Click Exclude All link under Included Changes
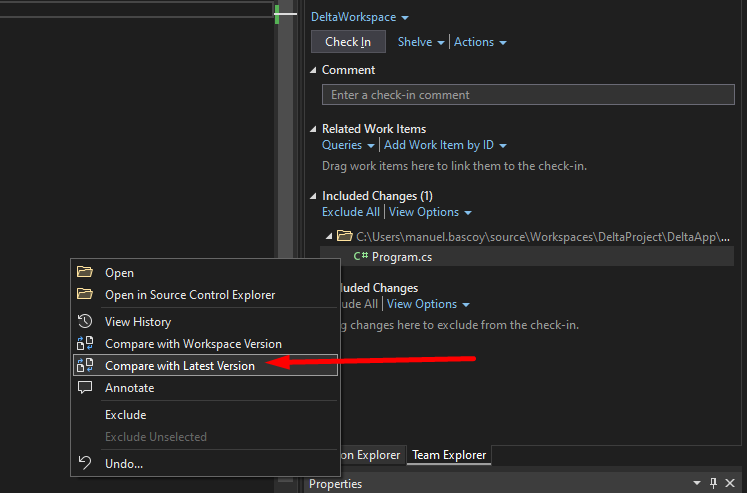The image size is (747, 493). coord(350,212)
